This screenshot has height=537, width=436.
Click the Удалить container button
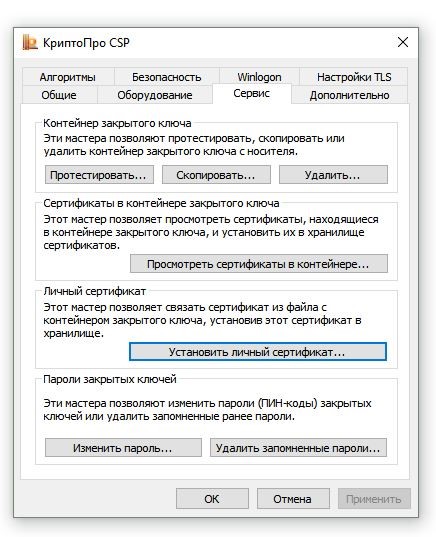[x=333, y=175]
